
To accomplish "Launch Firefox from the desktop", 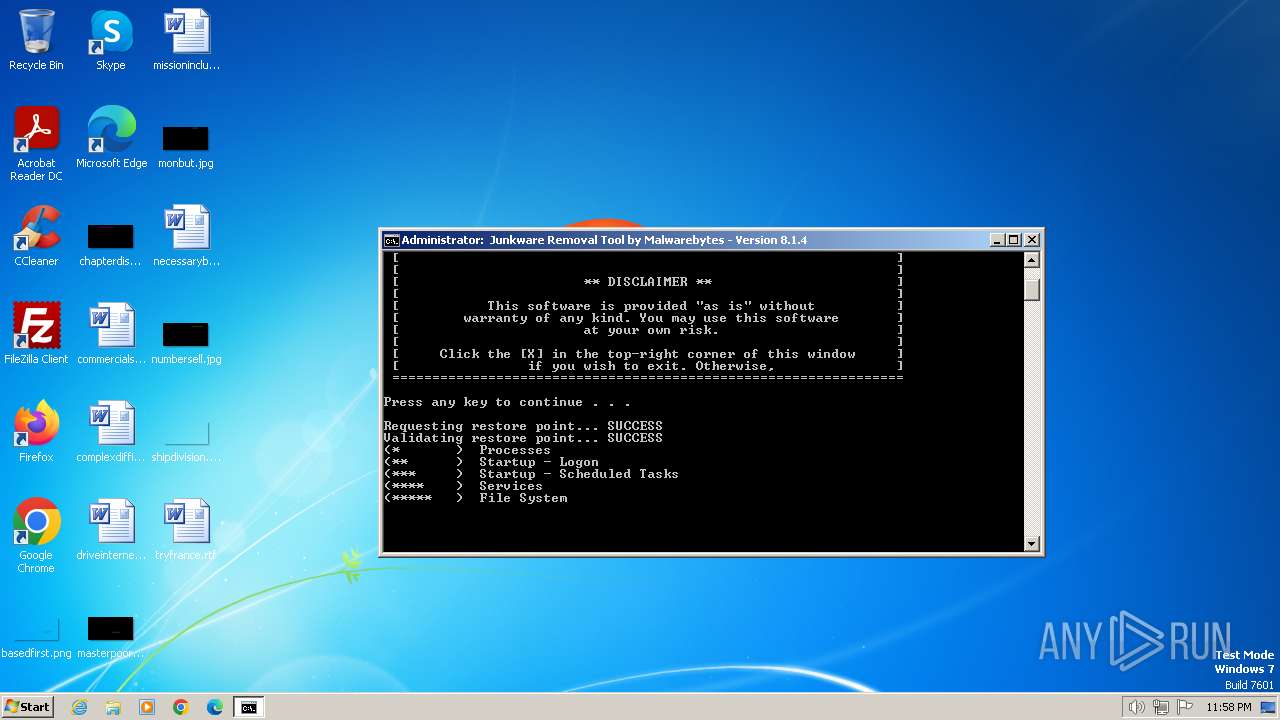I will coord(36,433).
